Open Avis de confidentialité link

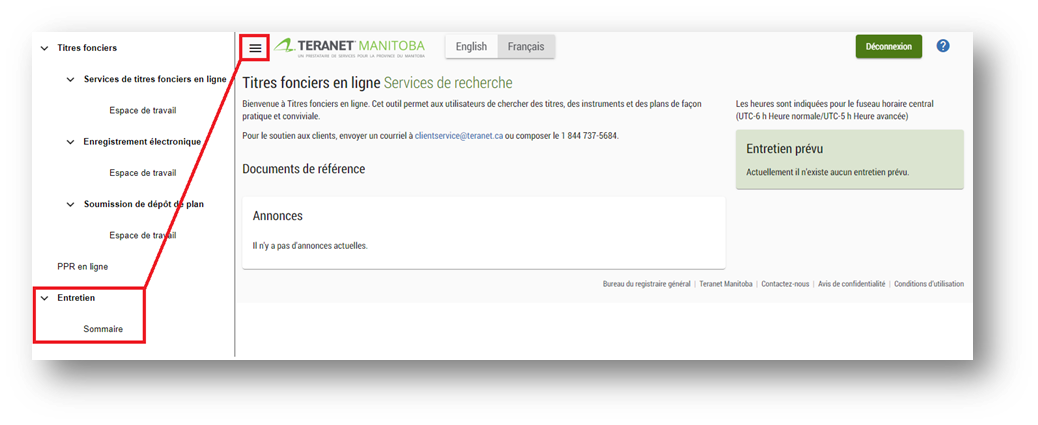tap(851, 284)
